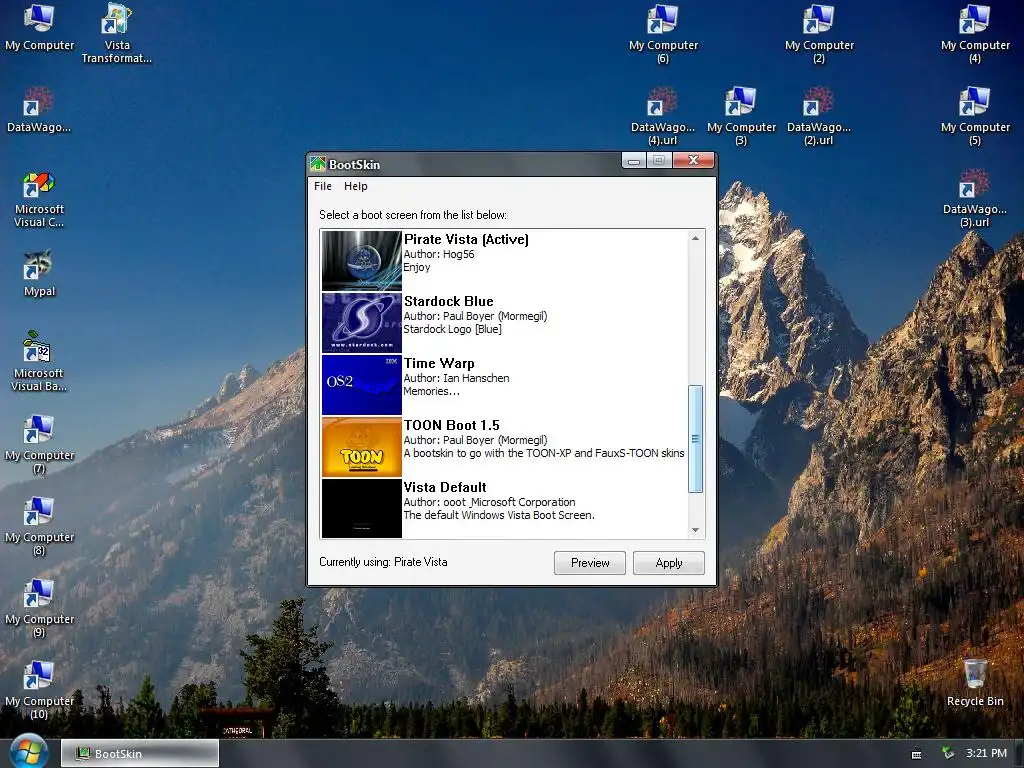Click the DataWago... (2).url desktop icon

[819, 116]
